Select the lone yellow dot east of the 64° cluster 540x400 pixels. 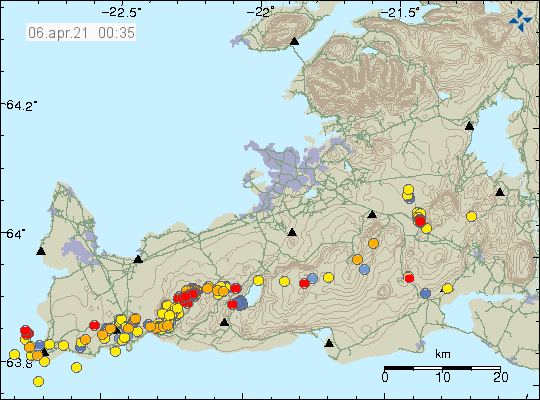[x=471, y=216]
